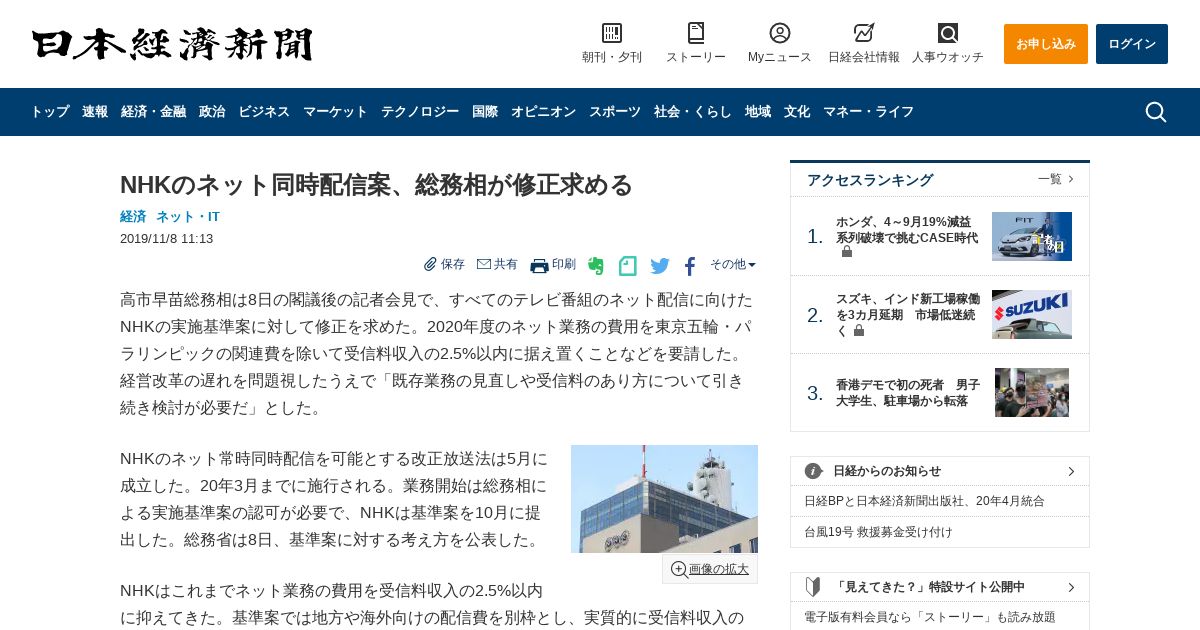Open スポーツ navigation item

tap(615, 112)
